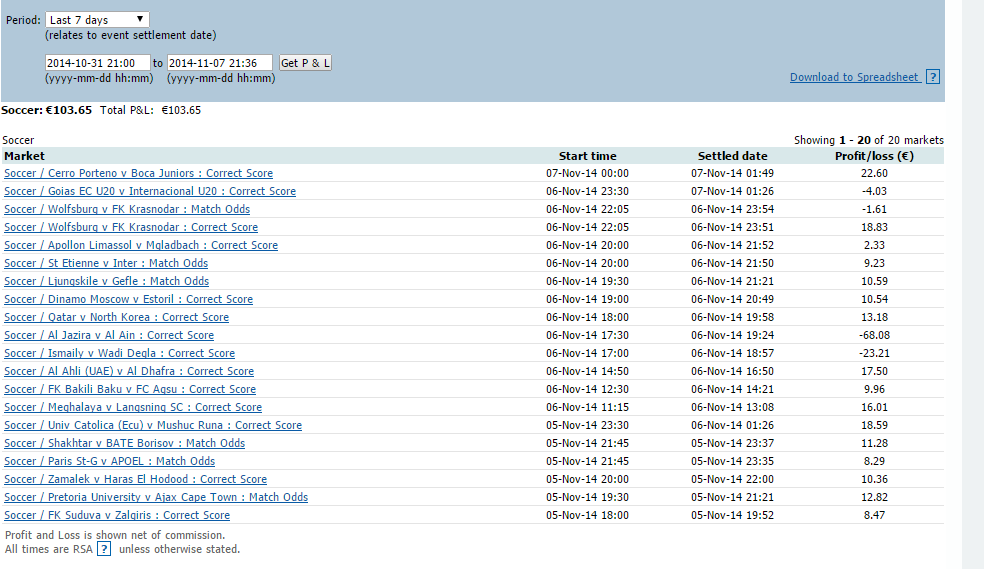Viewport: 984px width, 569px height.
Task: Open Wolfsburg v FK Krasnodar Correct Score
Action: pos(131,227)
